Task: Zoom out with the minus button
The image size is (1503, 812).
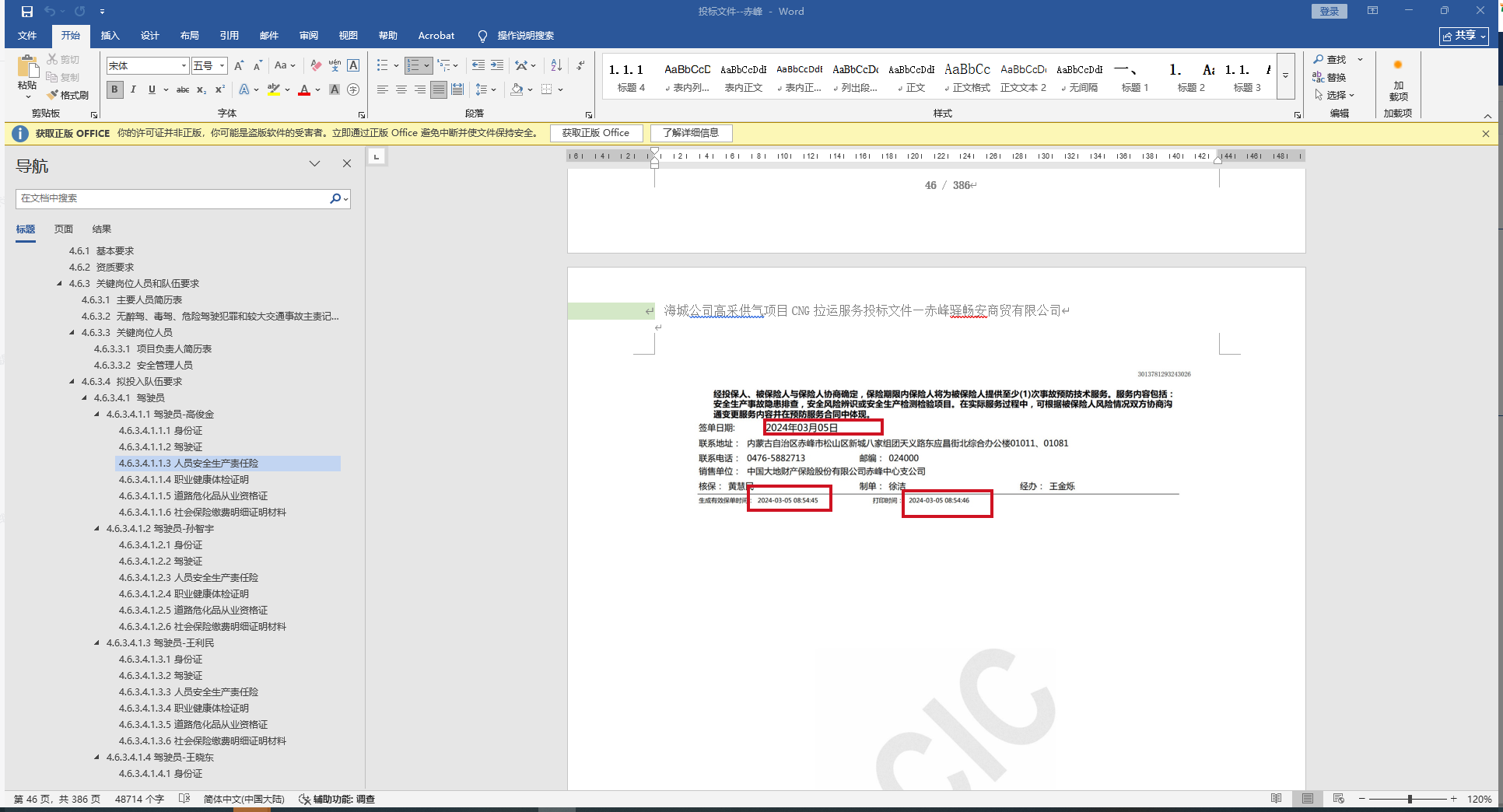Action: [1361, 799]
